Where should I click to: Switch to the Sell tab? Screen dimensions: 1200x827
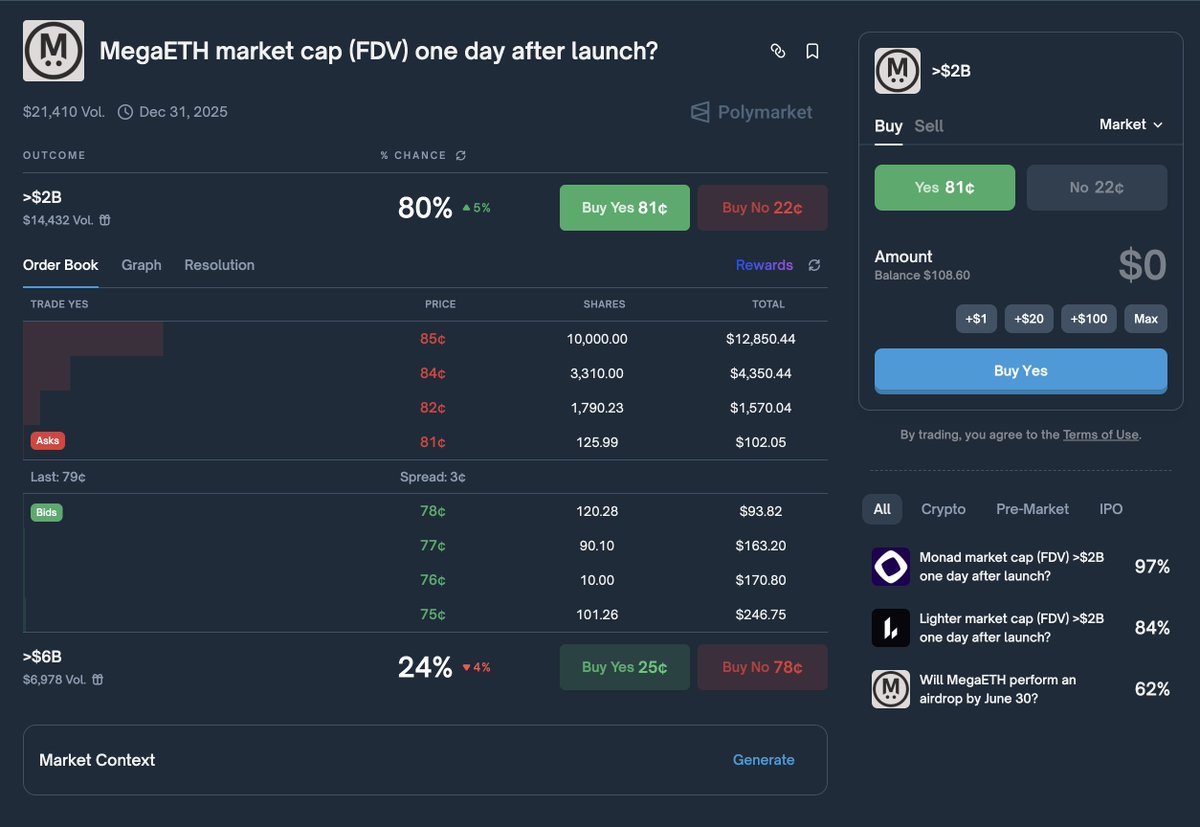929,126
